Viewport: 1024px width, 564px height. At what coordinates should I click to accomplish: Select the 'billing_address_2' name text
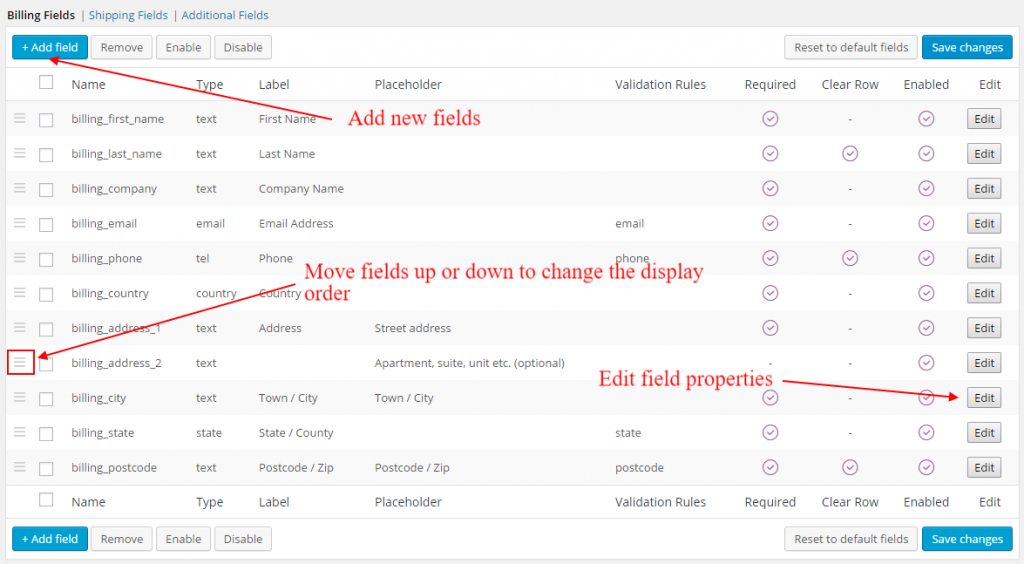pyautogui.click(x=116, y=363)
